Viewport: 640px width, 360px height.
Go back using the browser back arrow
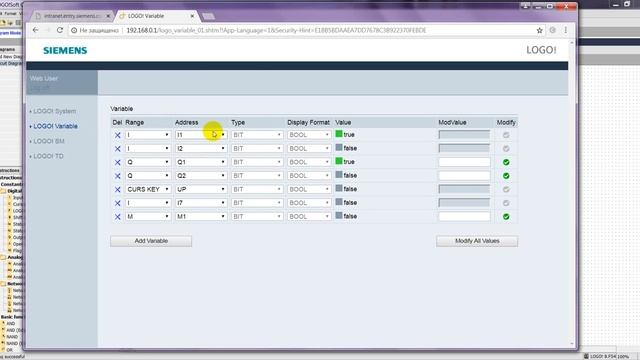36,30
